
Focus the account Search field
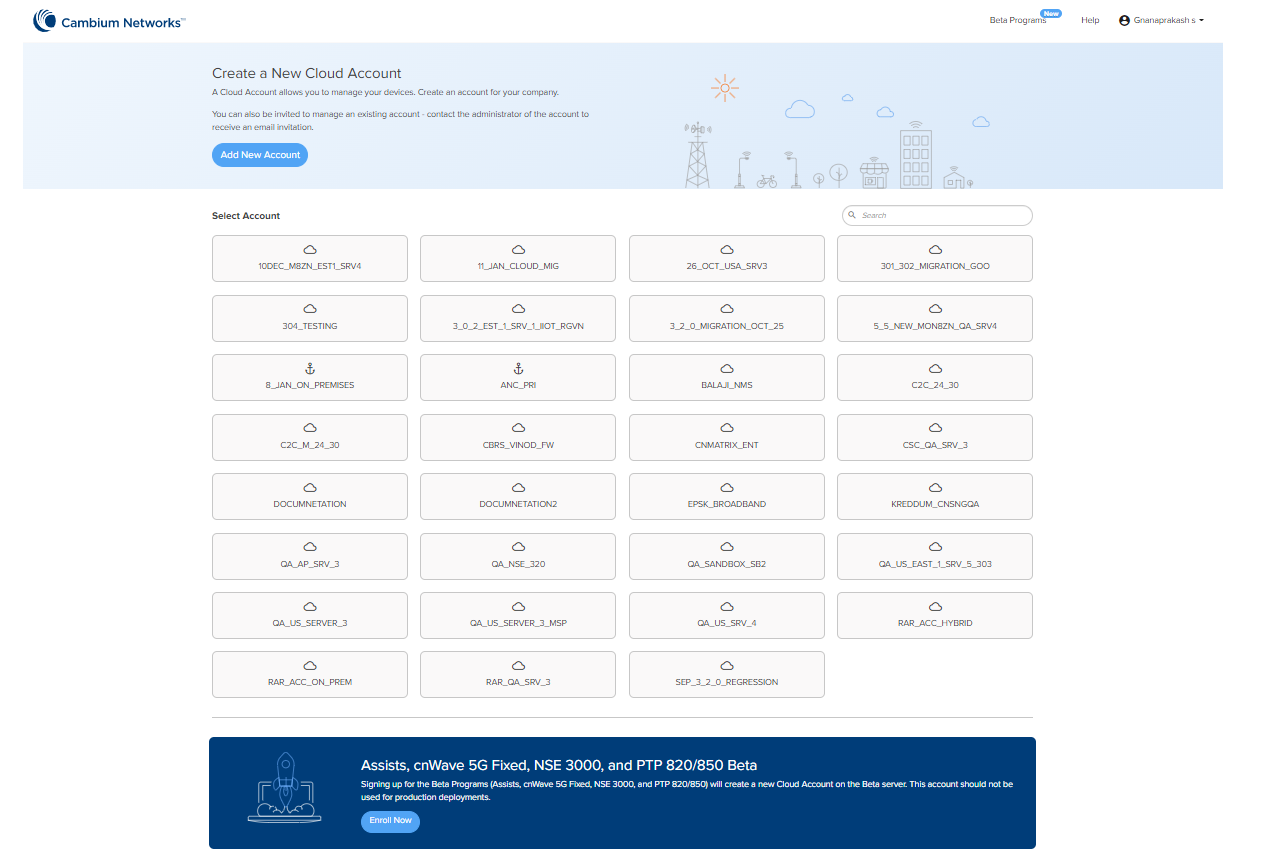click(x=940, y=215)
